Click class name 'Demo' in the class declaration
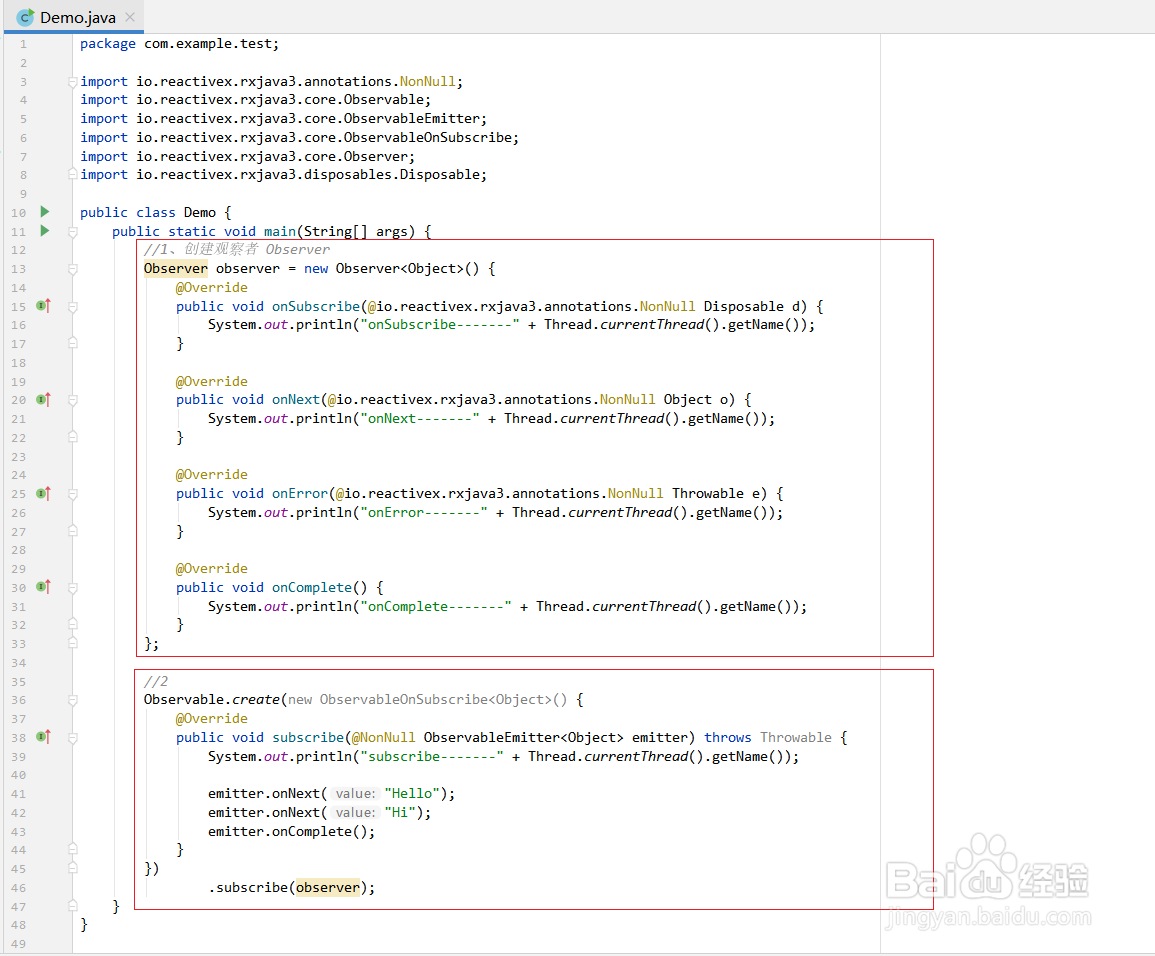Screen dimensions: 1155x956 200,212
